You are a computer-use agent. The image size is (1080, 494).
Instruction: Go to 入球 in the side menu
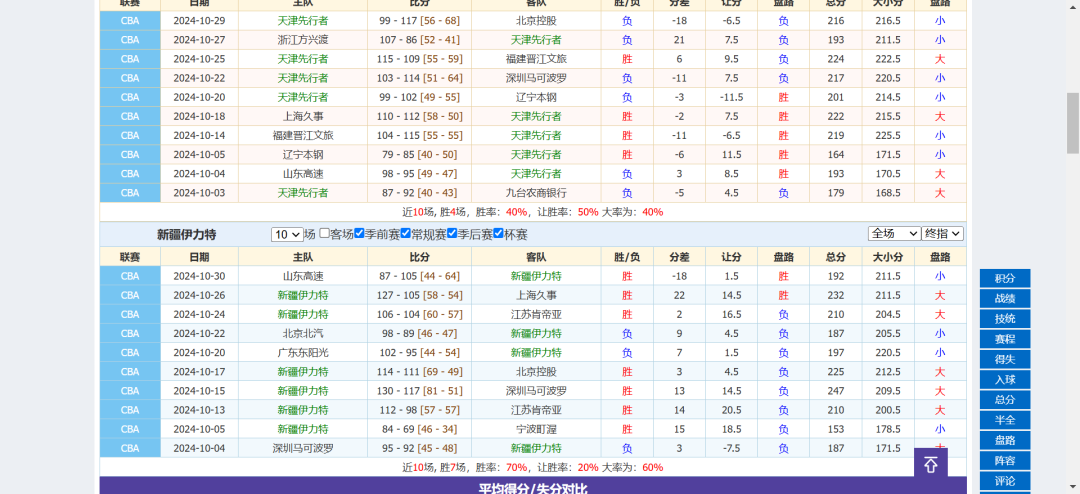tap(1005, 380)
